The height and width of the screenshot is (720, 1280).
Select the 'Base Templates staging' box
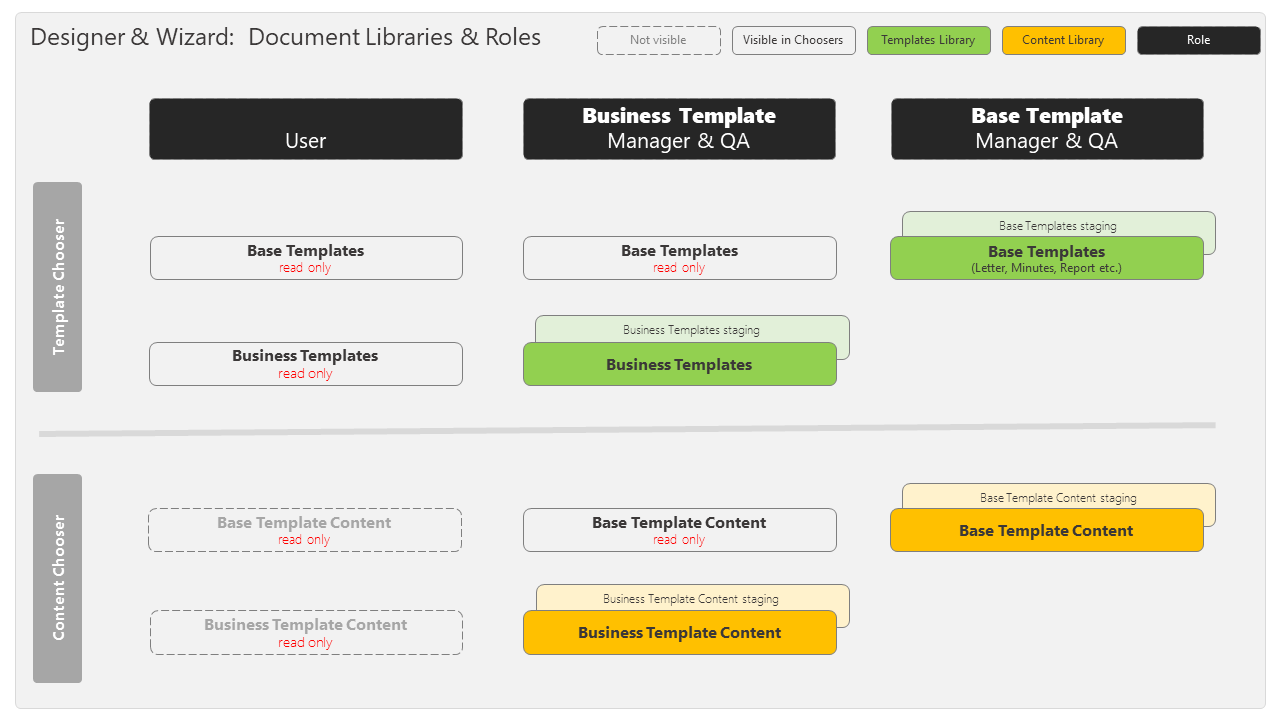[1057, 225]
